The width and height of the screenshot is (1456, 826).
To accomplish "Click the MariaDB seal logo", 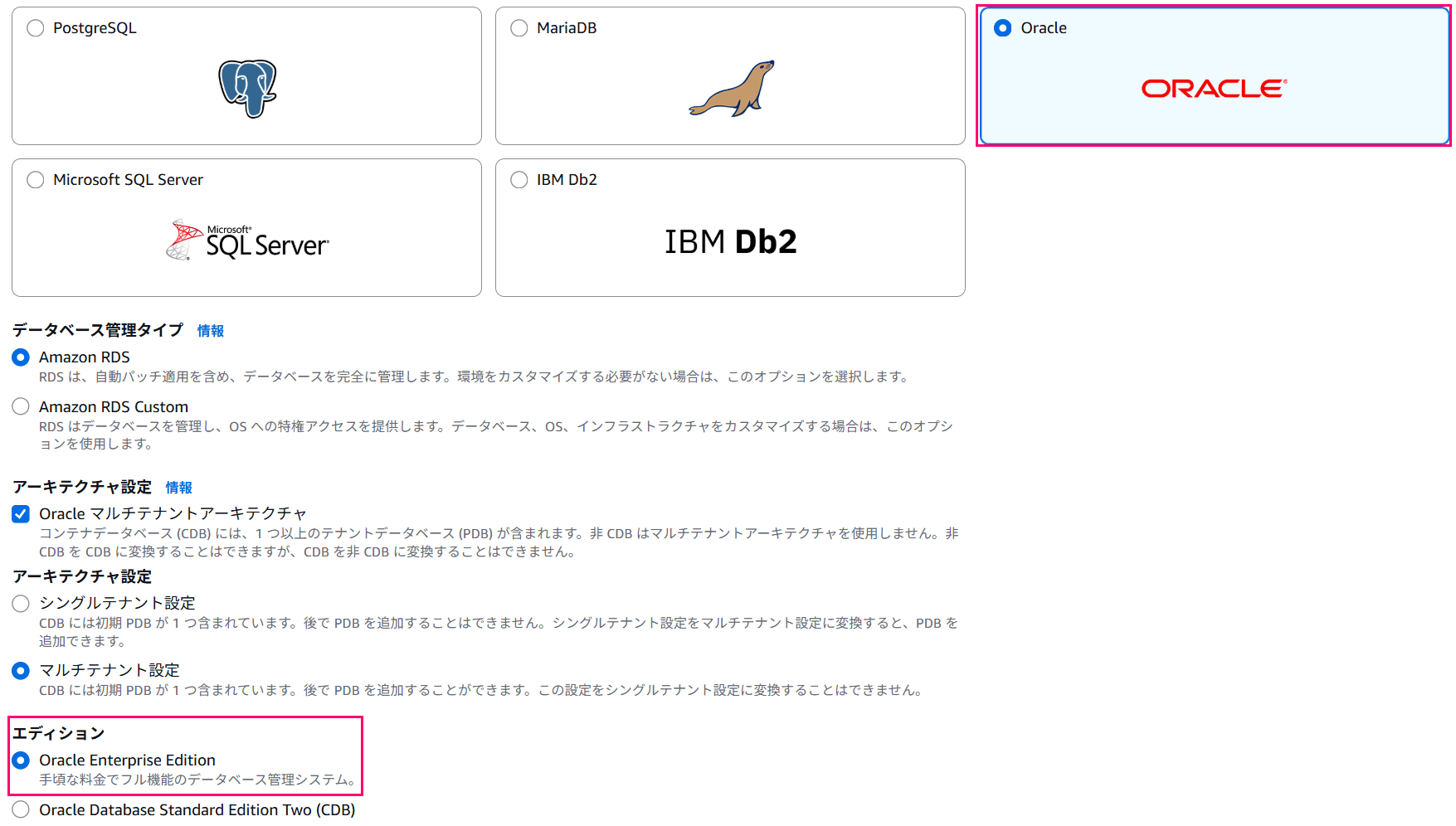I will tap(731, 89).
